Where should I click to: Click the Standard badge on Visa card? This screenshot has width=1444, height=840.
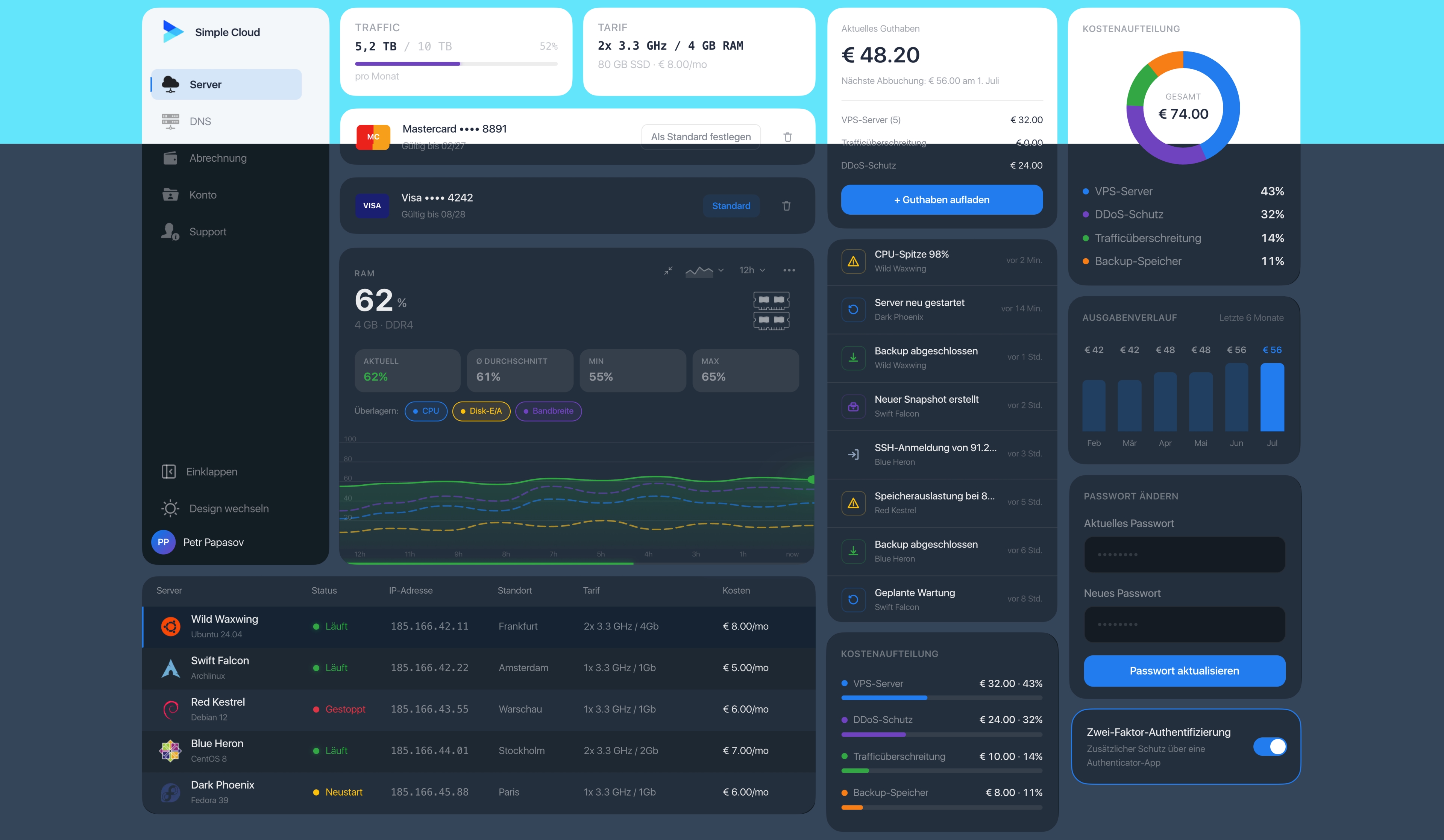[731, 206]
